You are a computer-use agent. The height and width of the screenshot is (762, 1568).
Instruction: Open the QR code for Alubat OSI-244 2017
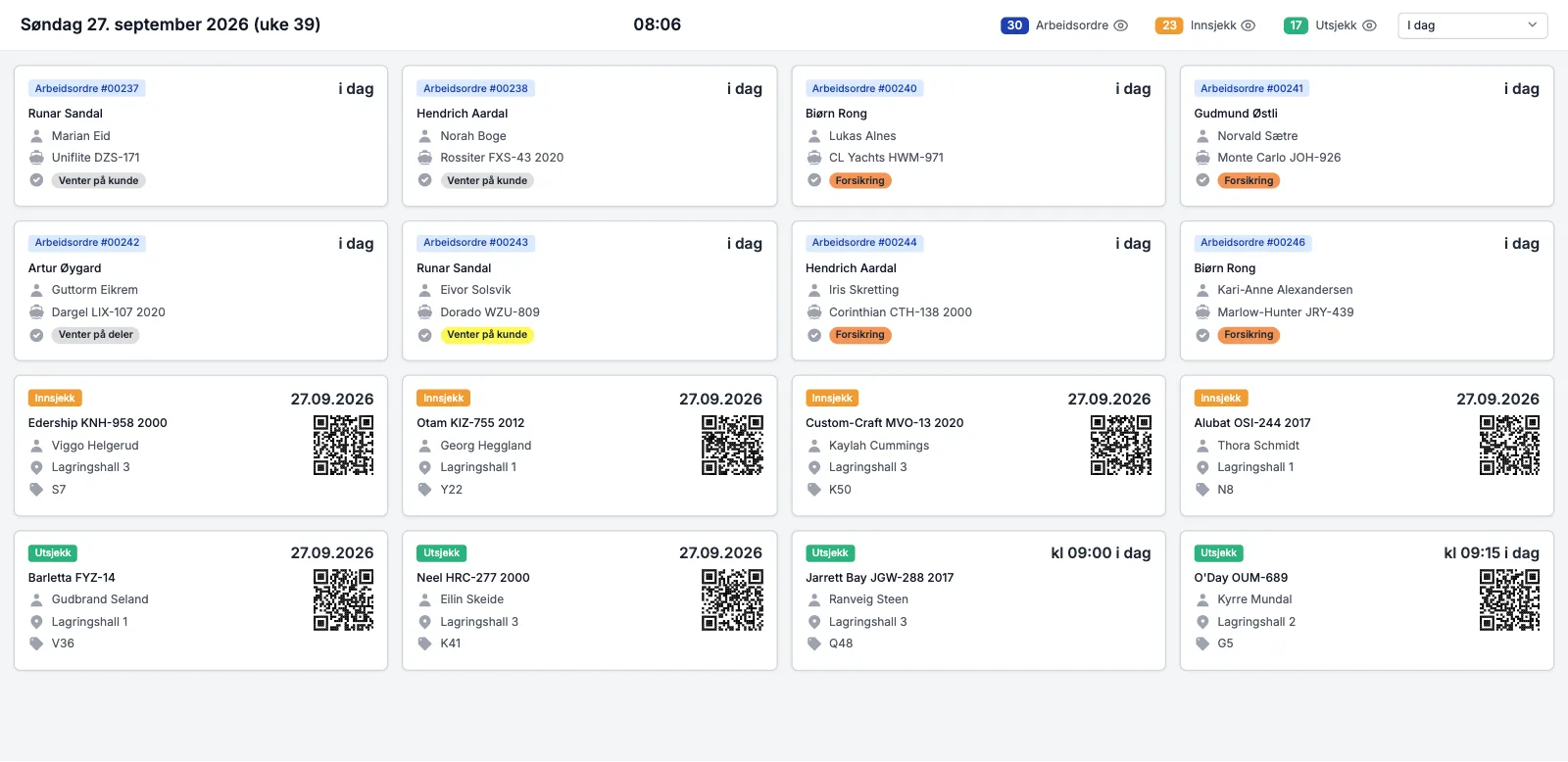click(x=1509, y=446)
